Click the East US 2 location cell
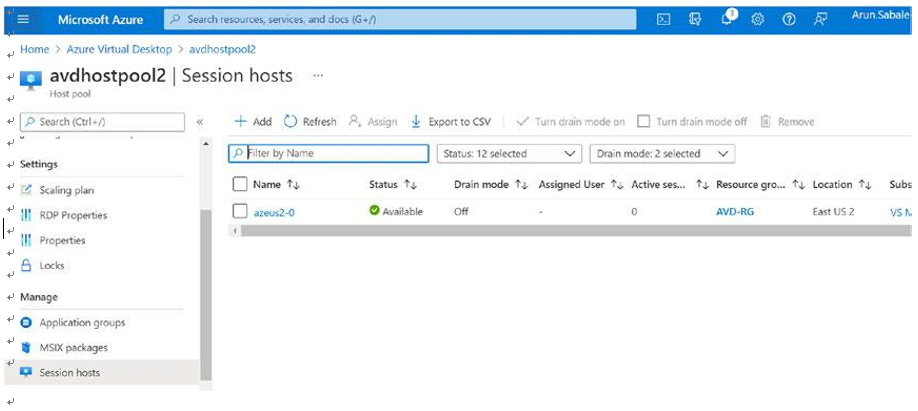The image size is (918, 411). pos(833,212)
